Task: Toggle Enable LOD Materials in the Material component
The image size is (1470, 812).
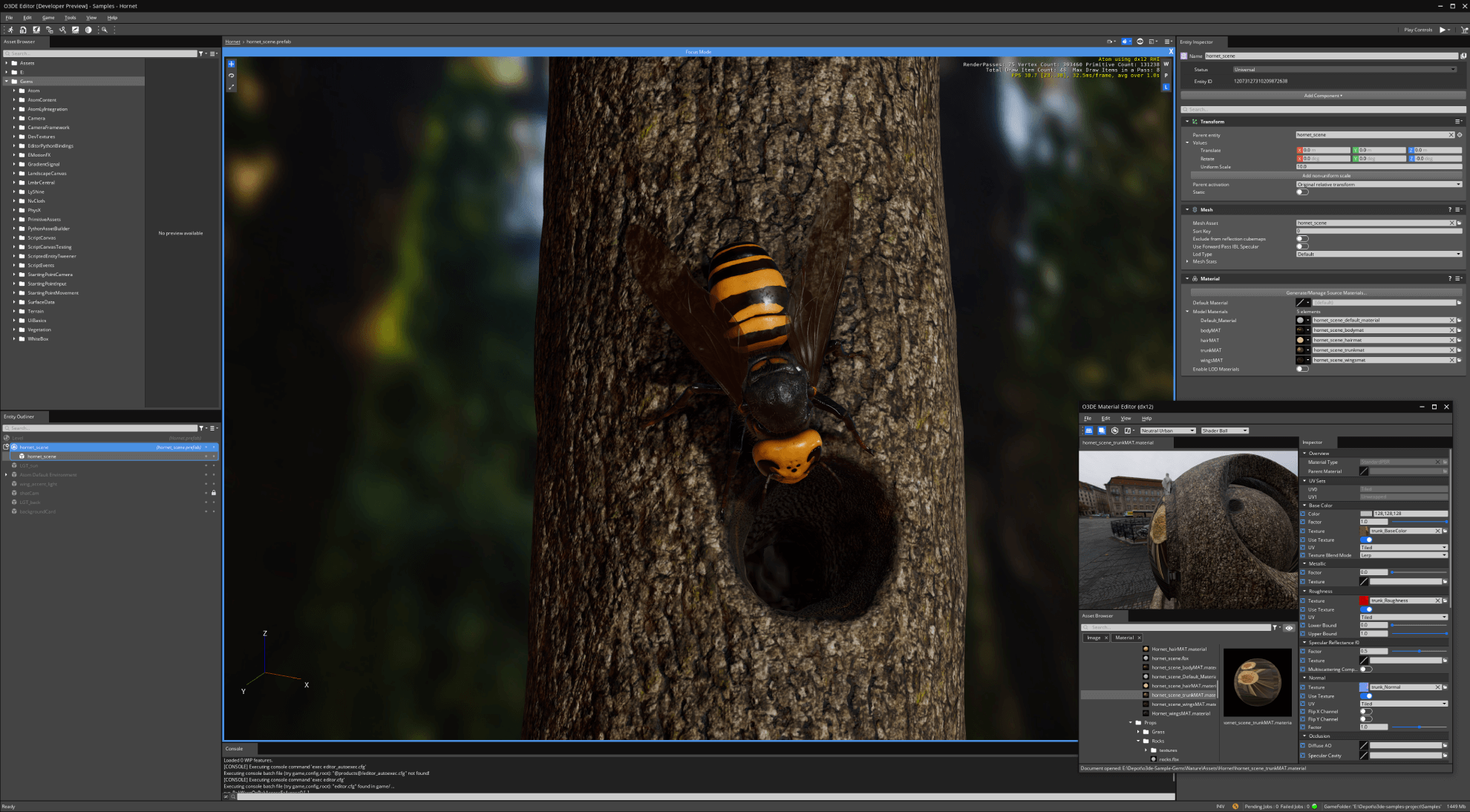Action: coord(1302,369)
